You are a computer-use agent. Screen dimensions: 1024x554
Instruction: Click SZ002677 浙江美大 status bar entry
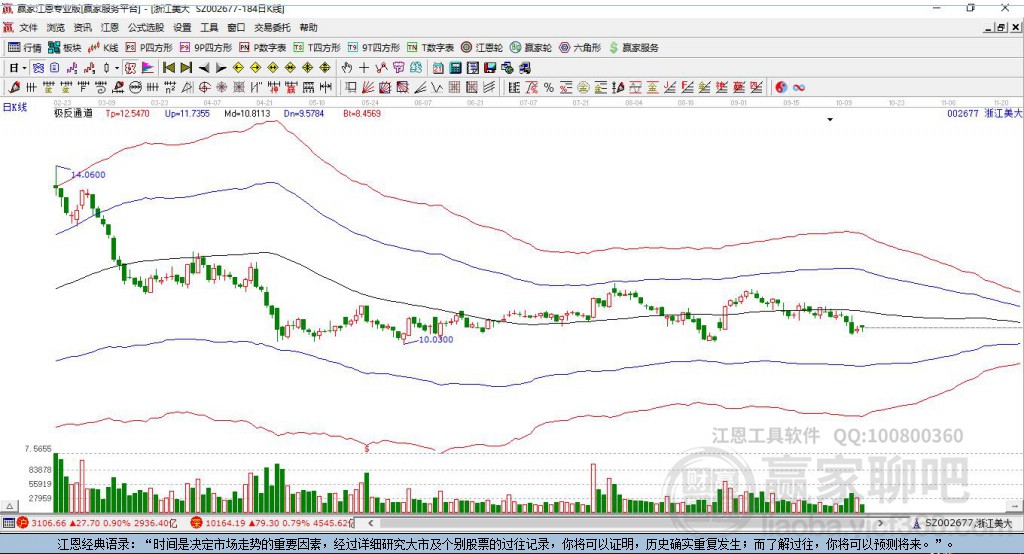[963, 523]
